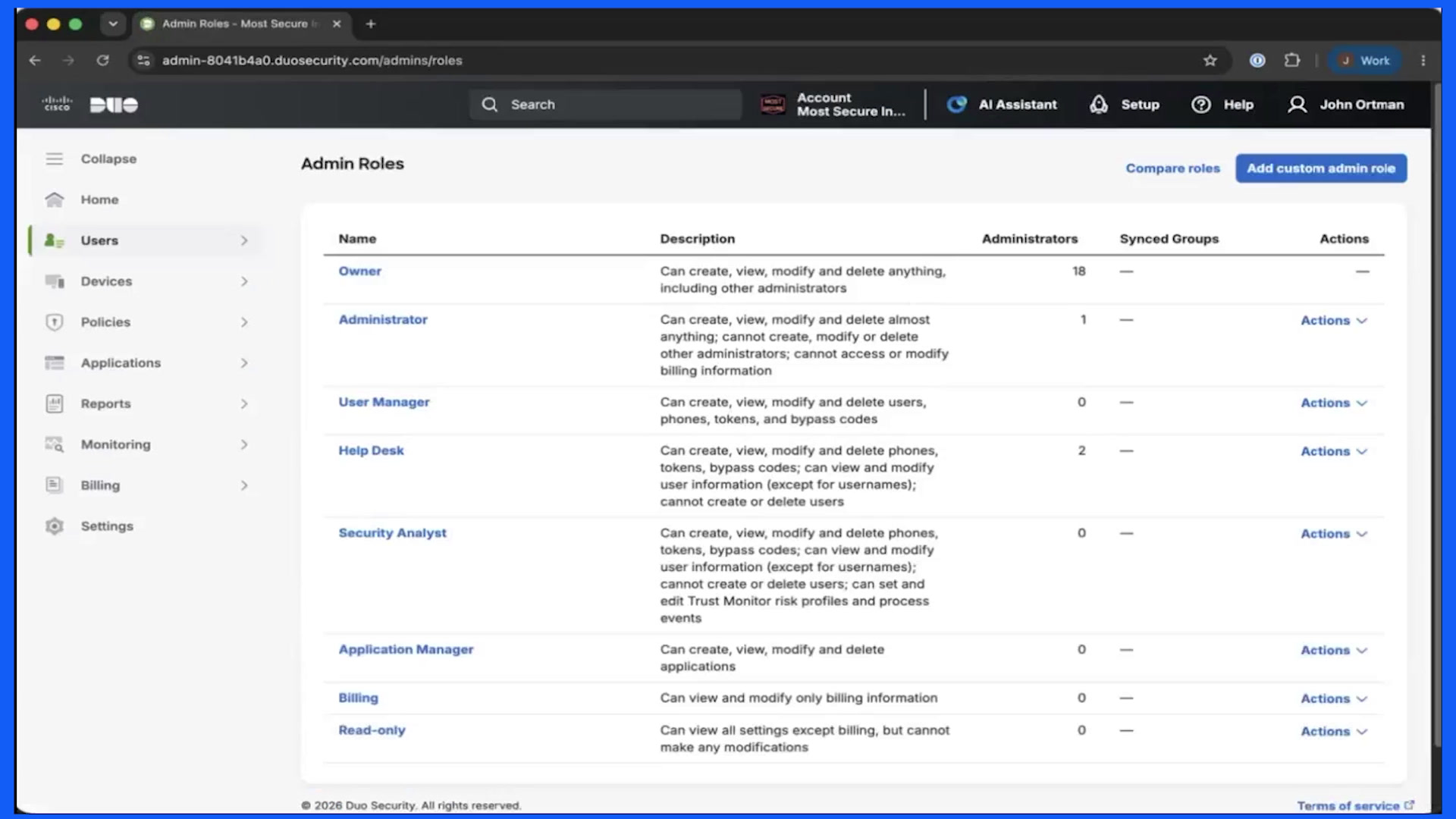Click into the Search input field
The width and height of the screenshot is (1456, 819).
coord(605,105)
